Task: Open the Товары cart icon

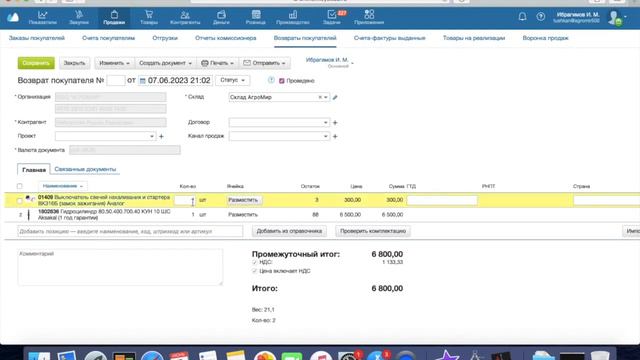Action: (x=149, y=17)
